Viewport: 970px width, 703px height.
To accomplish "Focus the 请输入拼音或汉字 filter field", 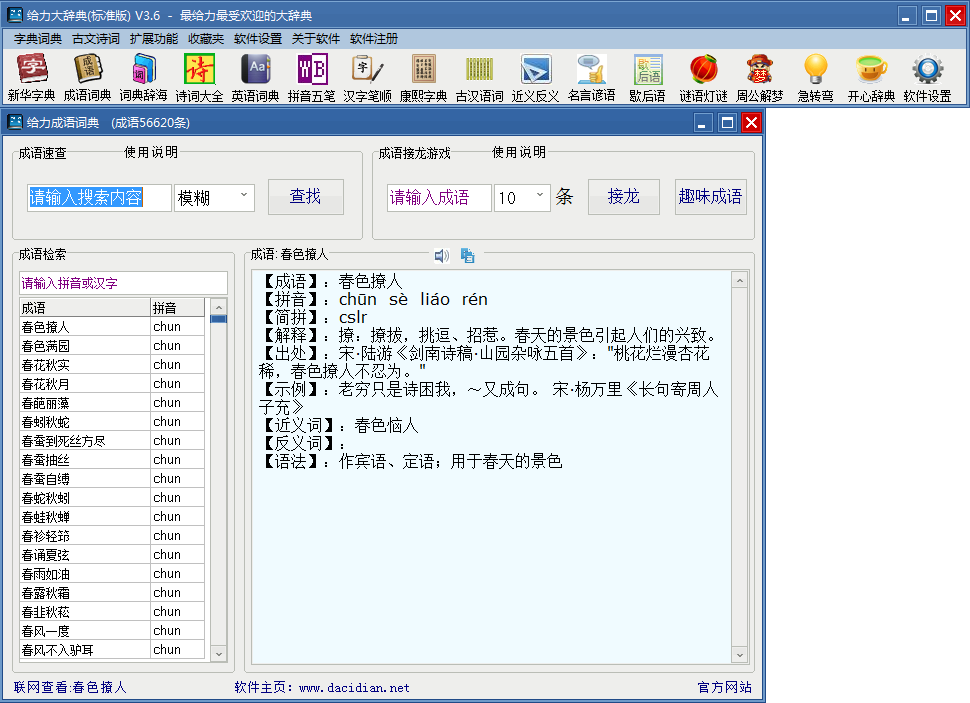I will point(123,283).
